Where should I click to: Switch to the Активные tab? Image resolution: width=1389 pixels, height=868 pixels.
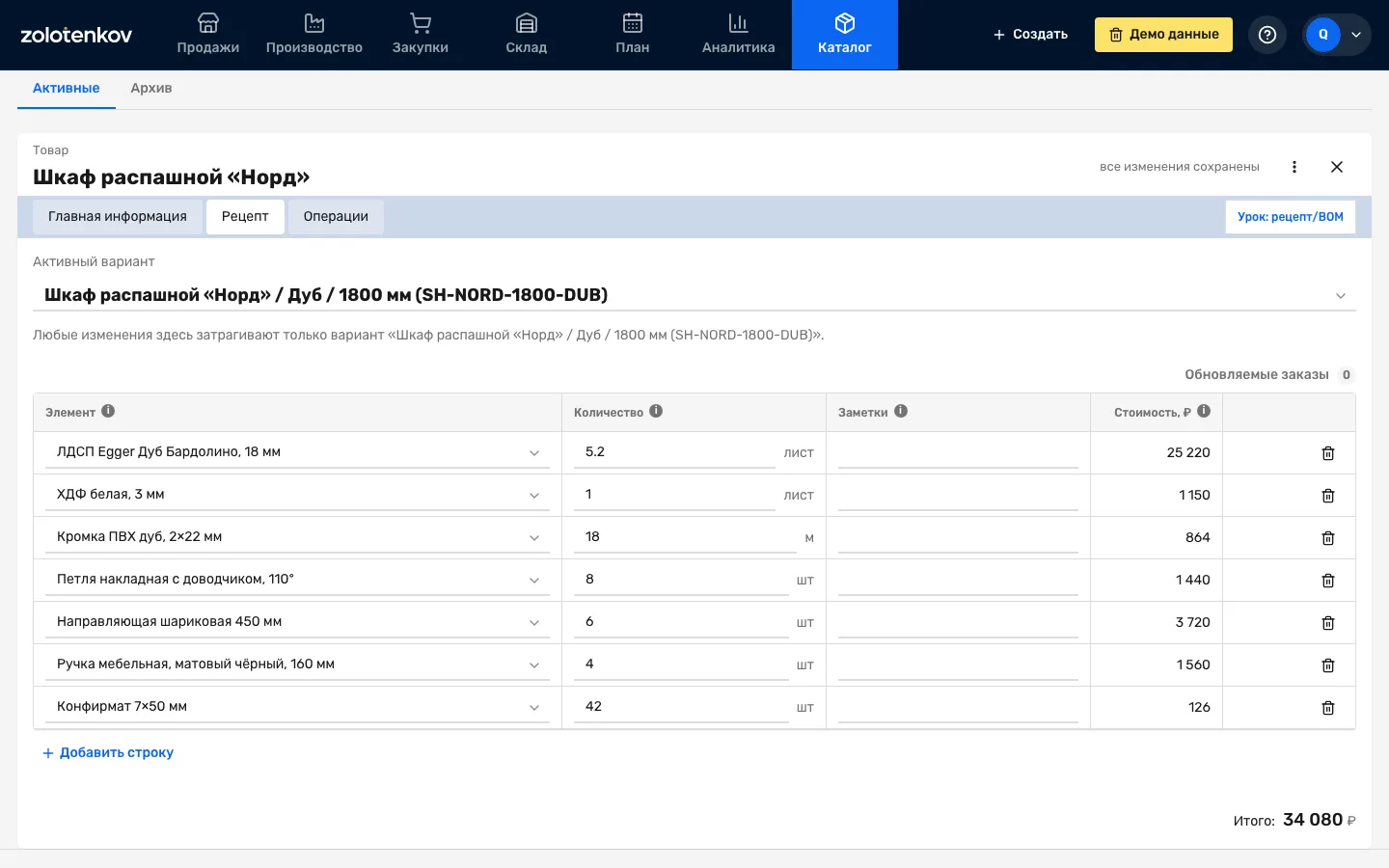pos(67,88)
